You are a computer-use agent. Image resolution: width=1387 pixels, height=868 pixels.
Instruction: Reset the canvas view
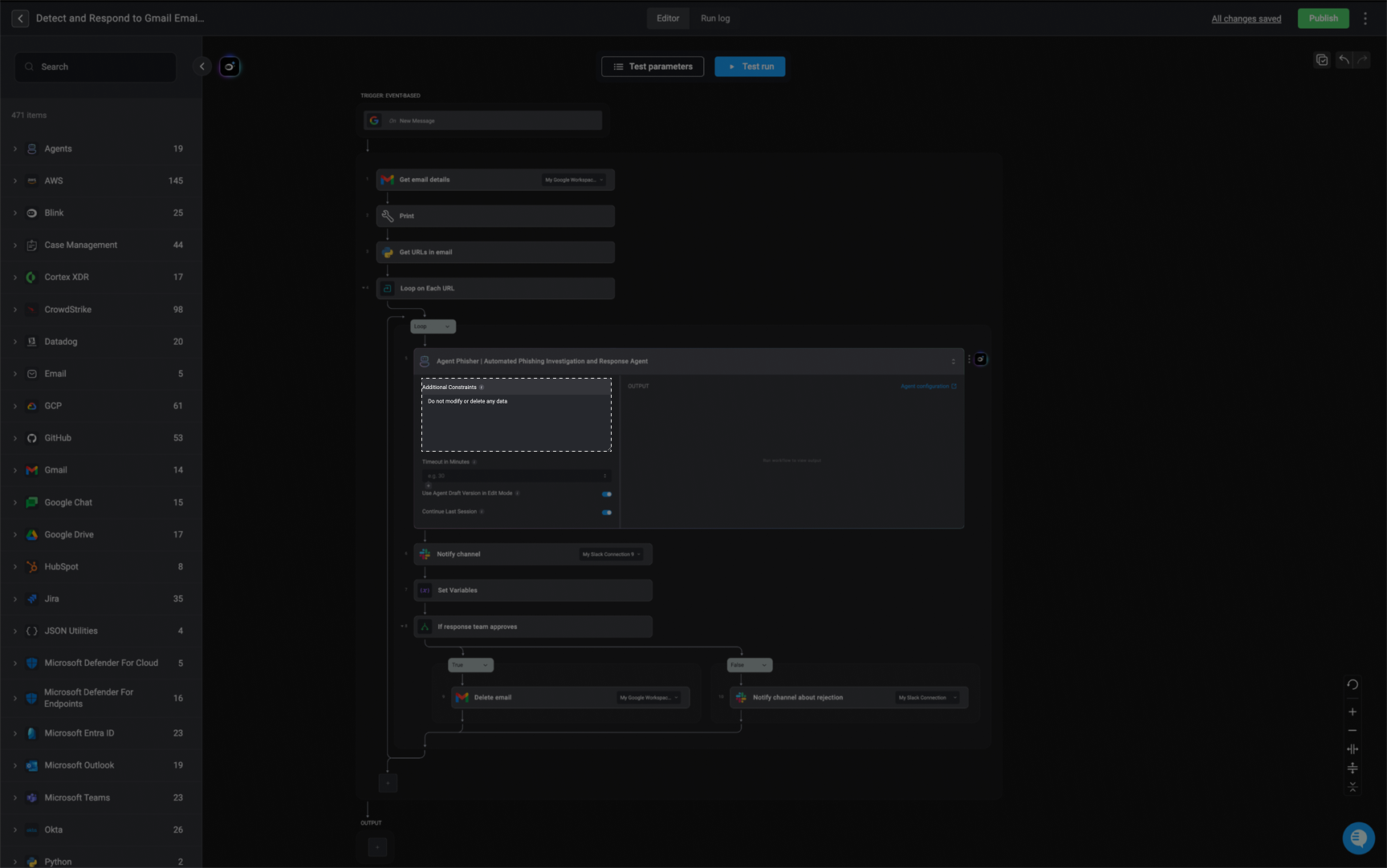pyautogui.click(x=1352, y=684)
